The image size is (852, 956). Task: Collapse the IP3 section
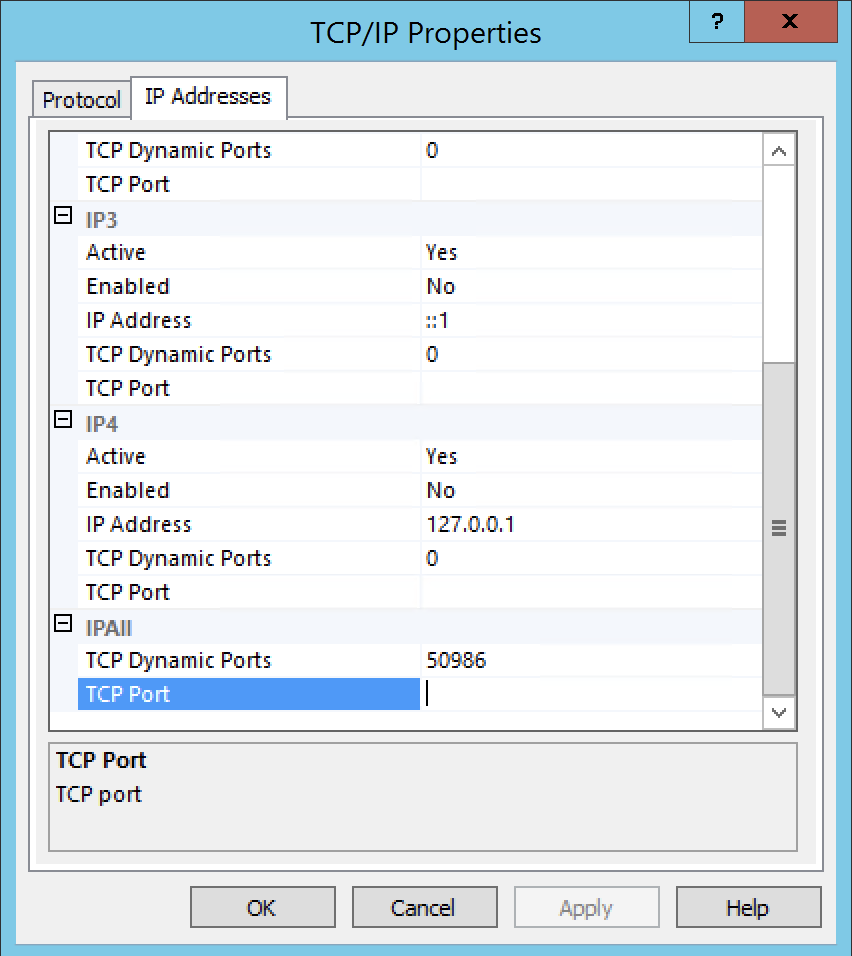tap(63, 216)
